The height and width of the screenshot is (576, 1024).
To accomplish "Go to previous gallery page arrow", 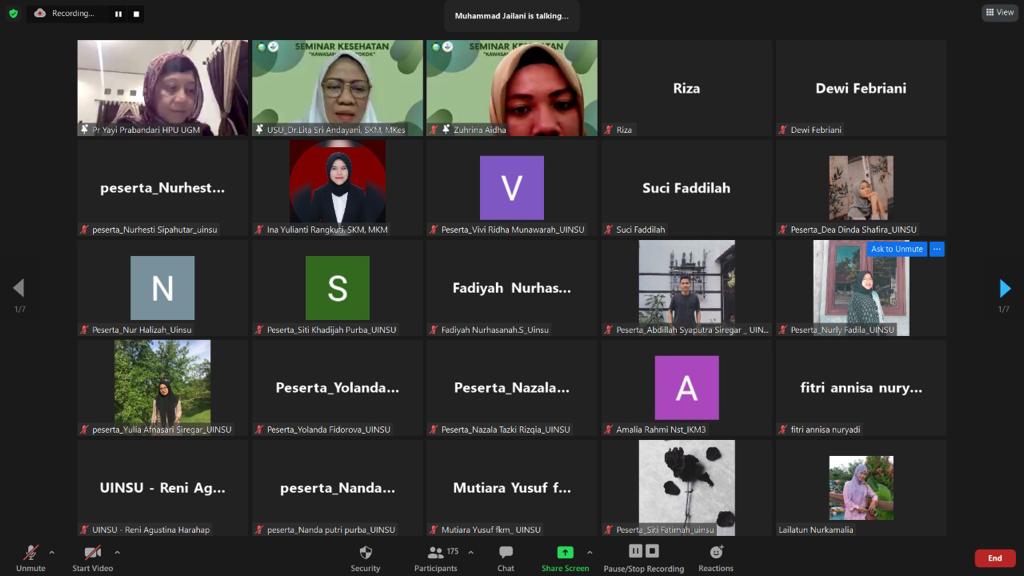I will point(19,288).
